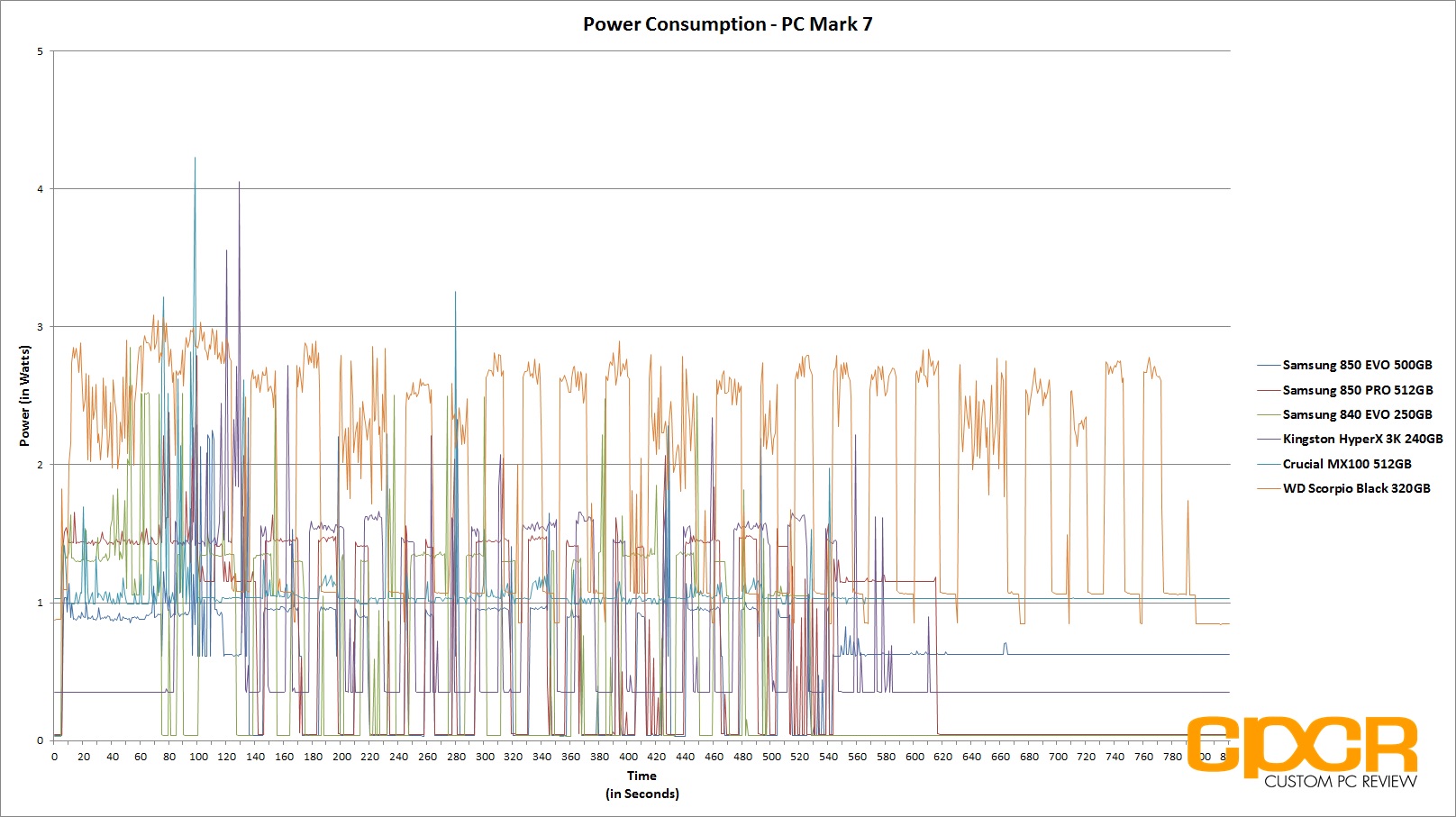The image size is (1456, 817).
Task: Click the chart title Power Consumption - PC Mark 7
Action: [727, 24]
